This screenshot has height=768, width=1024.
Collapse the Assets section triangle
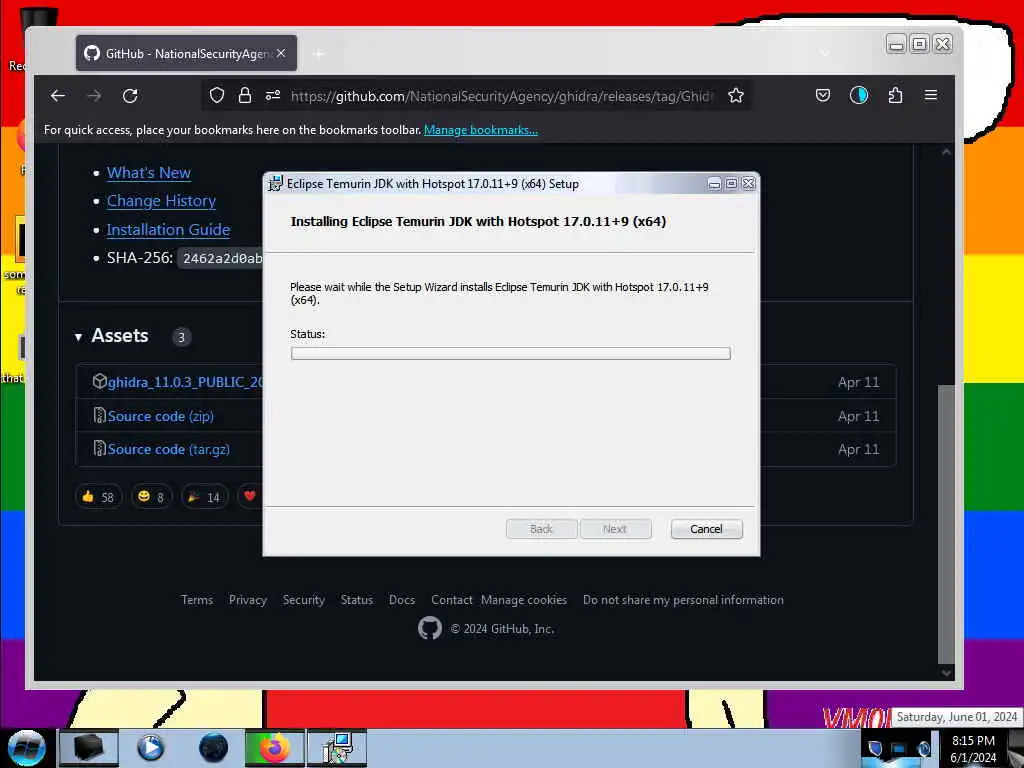(78, 337)
